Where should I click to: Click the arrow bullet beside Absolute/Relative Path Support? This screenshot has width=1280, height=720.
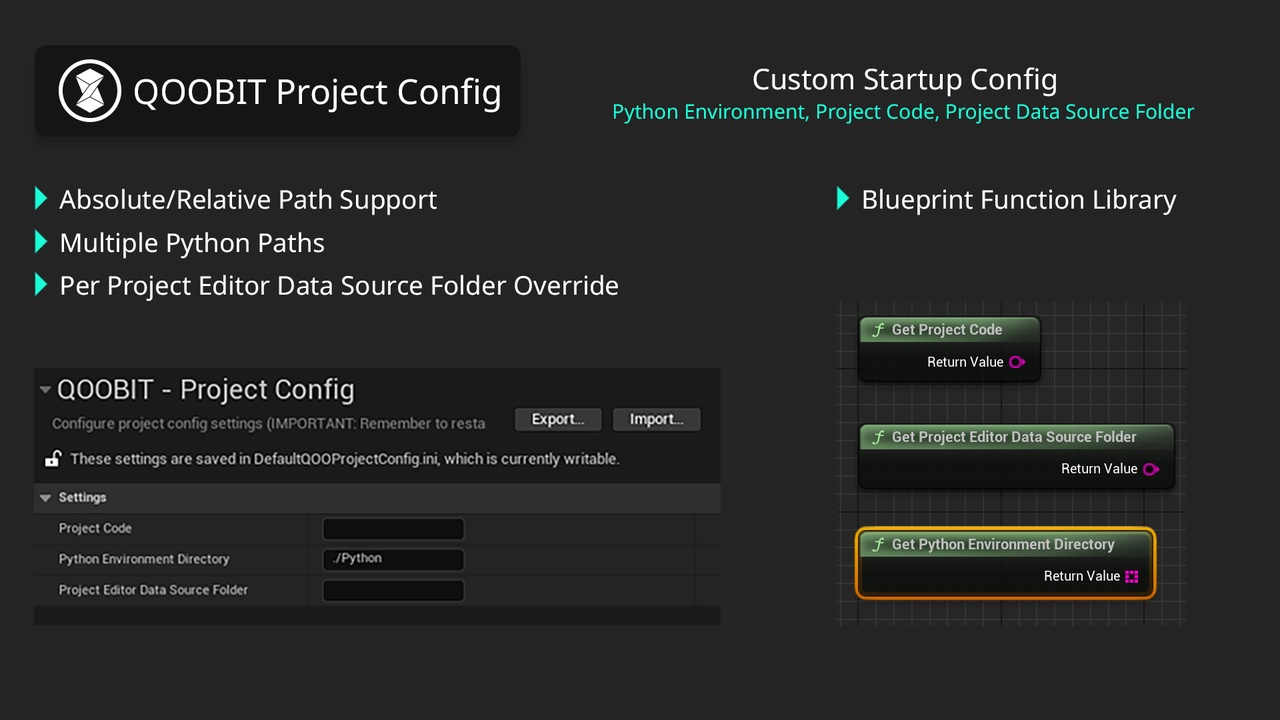[x=41, y=198]
